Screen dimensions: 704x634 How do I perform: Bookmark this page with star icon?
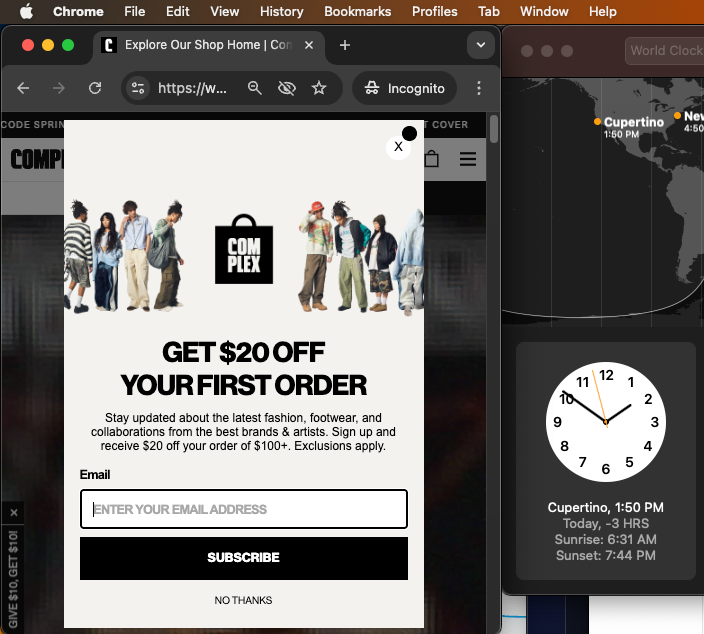tap(319, 88)
